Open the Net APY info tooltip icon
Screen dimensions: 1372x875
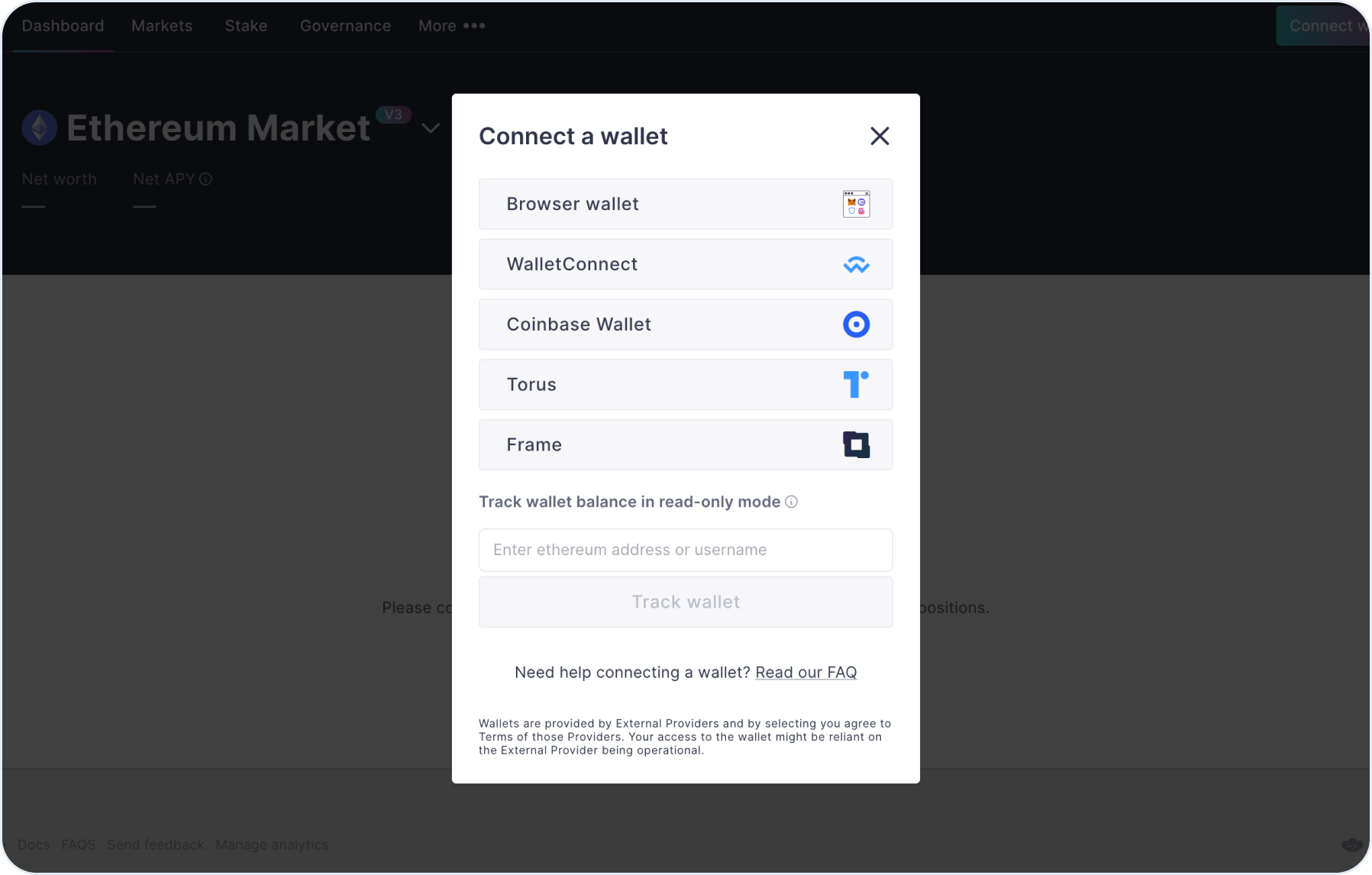click(x=205, y=179)
